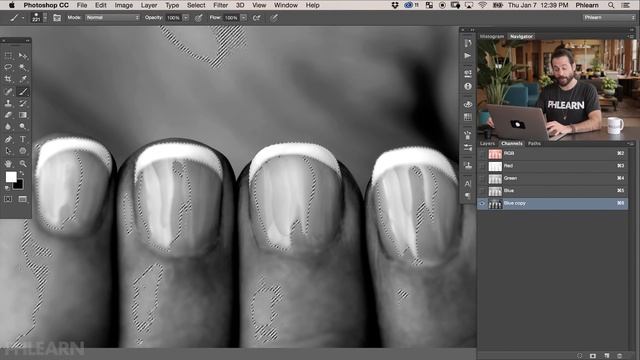Select the Lasso tool
The height and width of the screenshot is (360, 640).
(x=8, y=67)
